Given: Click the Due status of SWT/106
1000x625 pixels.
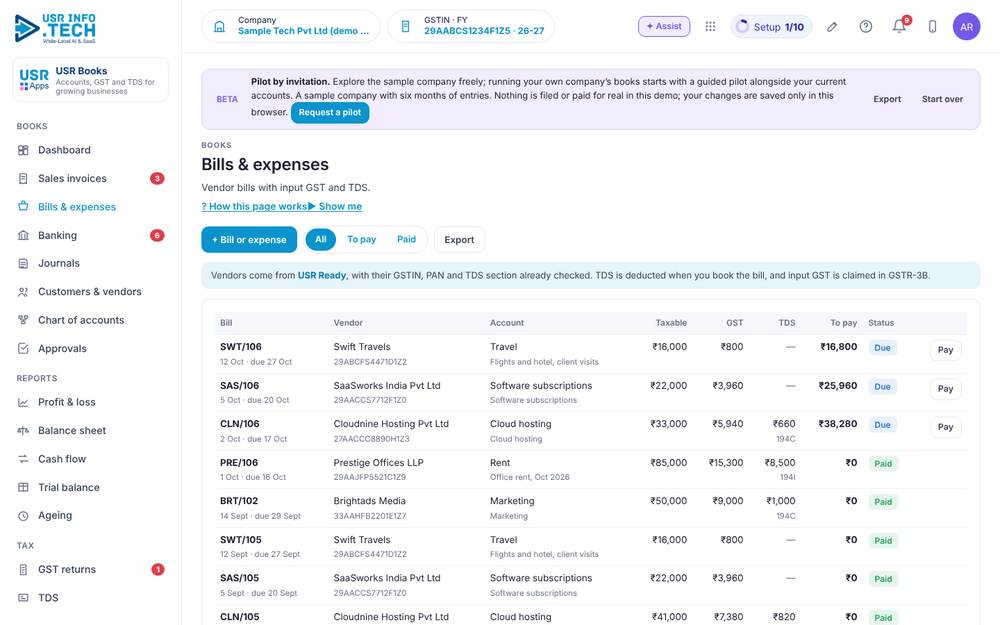Looking at the screenshot, I should 883,348.
